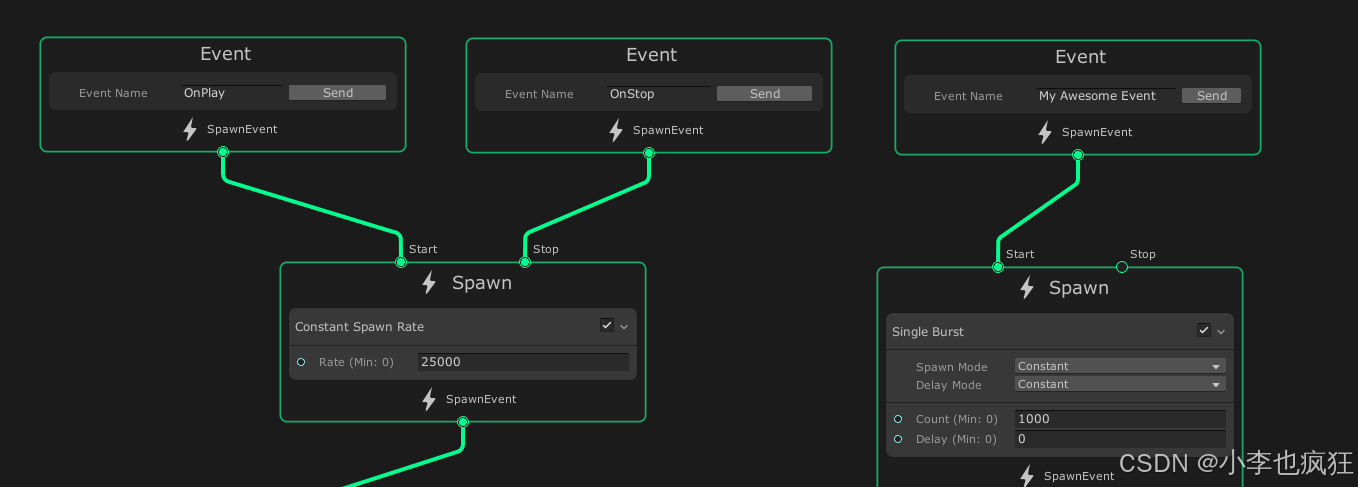Edit the OnPlay event name field
Viewport: 1358px width, 487px height.
click(233, 93)
